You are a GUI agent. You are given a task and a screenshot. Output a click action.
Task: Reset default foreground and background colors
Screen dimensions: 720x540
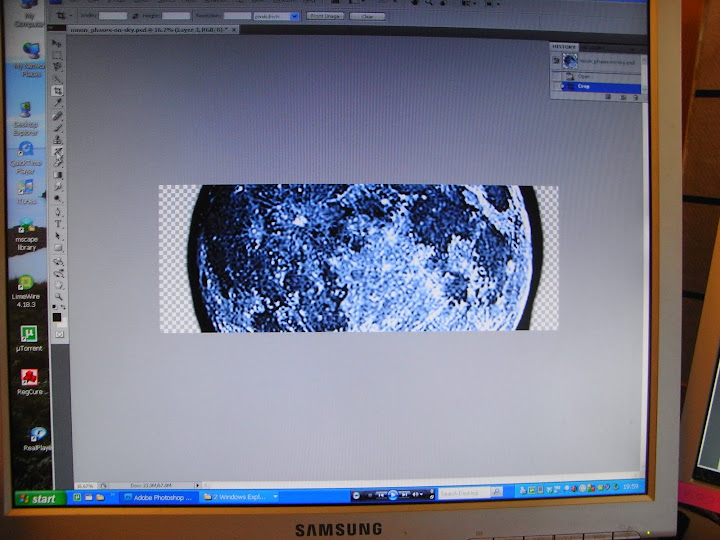point(55,307)
